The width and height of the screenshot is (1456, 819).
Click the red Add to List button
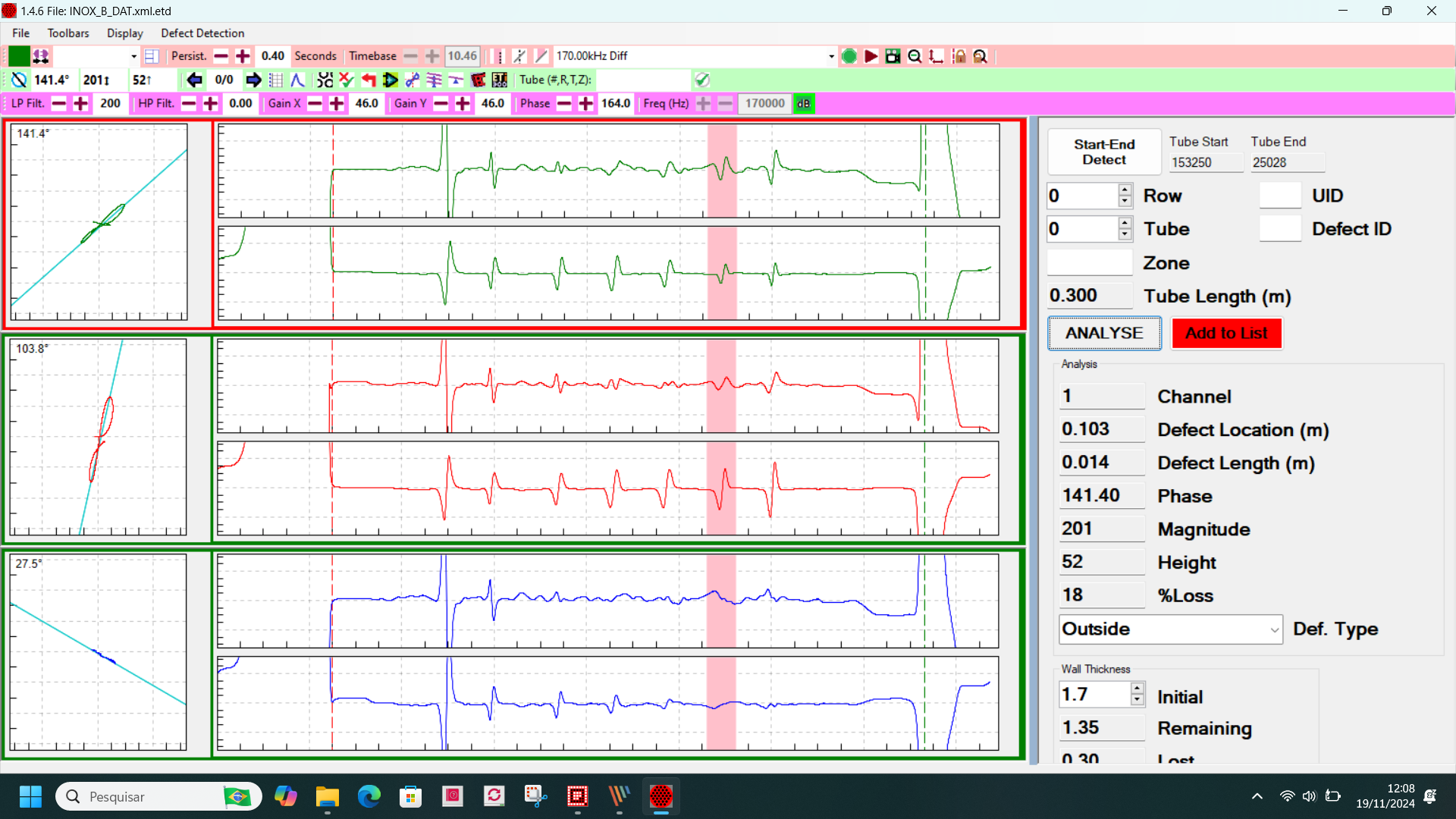click(1226, 334)
